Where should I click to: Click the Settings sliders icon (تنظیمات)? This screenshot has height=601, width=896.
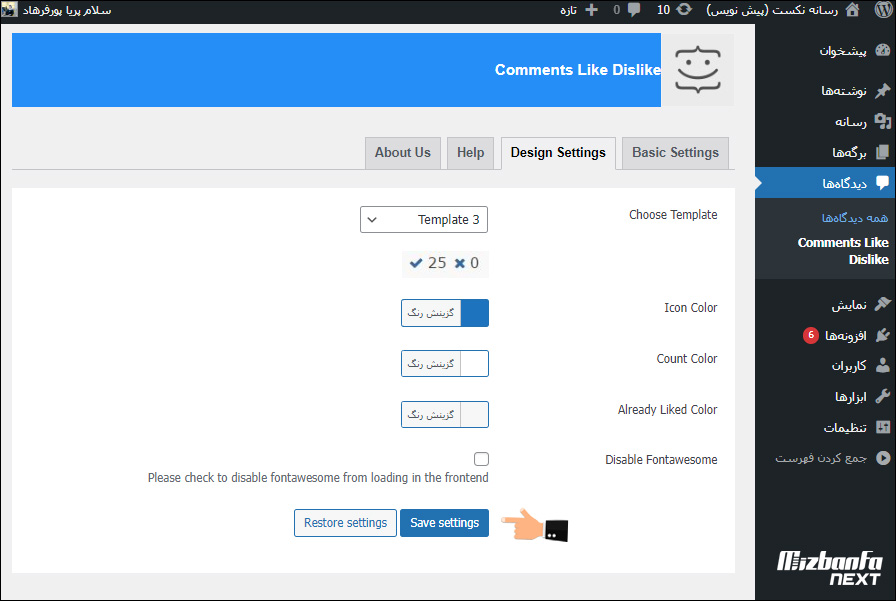(883, 427)
